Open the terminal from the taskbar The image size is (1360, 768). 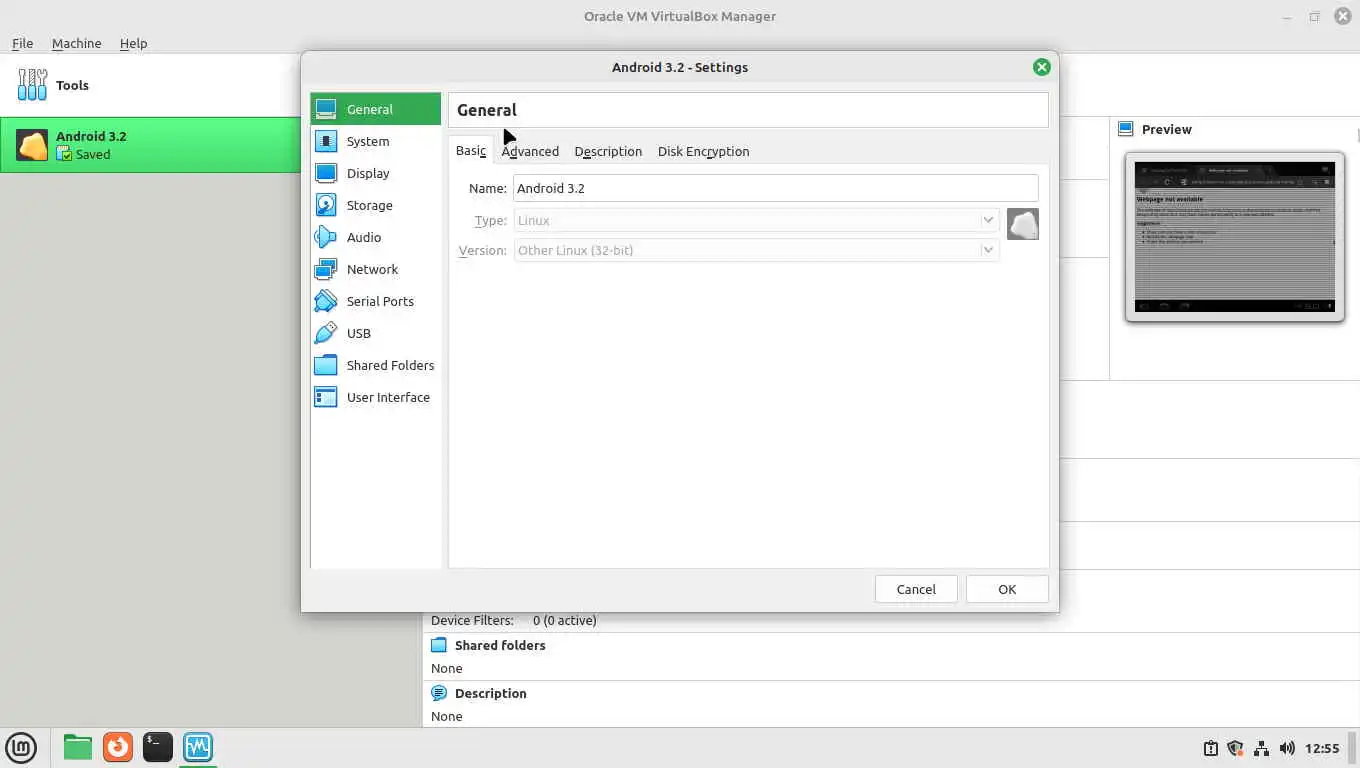tap(158, 747)
